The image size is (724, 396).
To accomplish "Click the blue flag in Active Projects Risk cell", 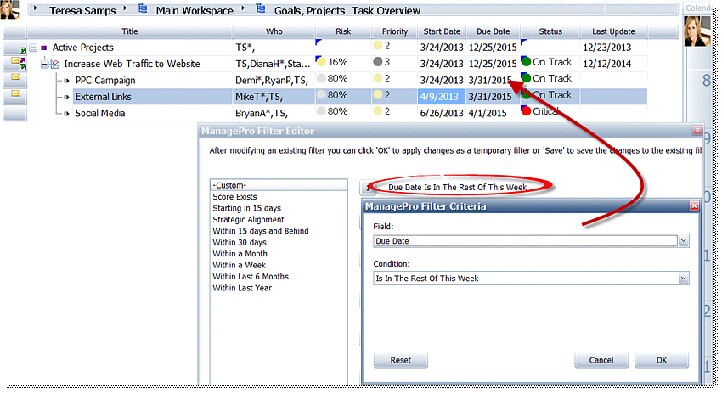I will [x=318, y=42].
